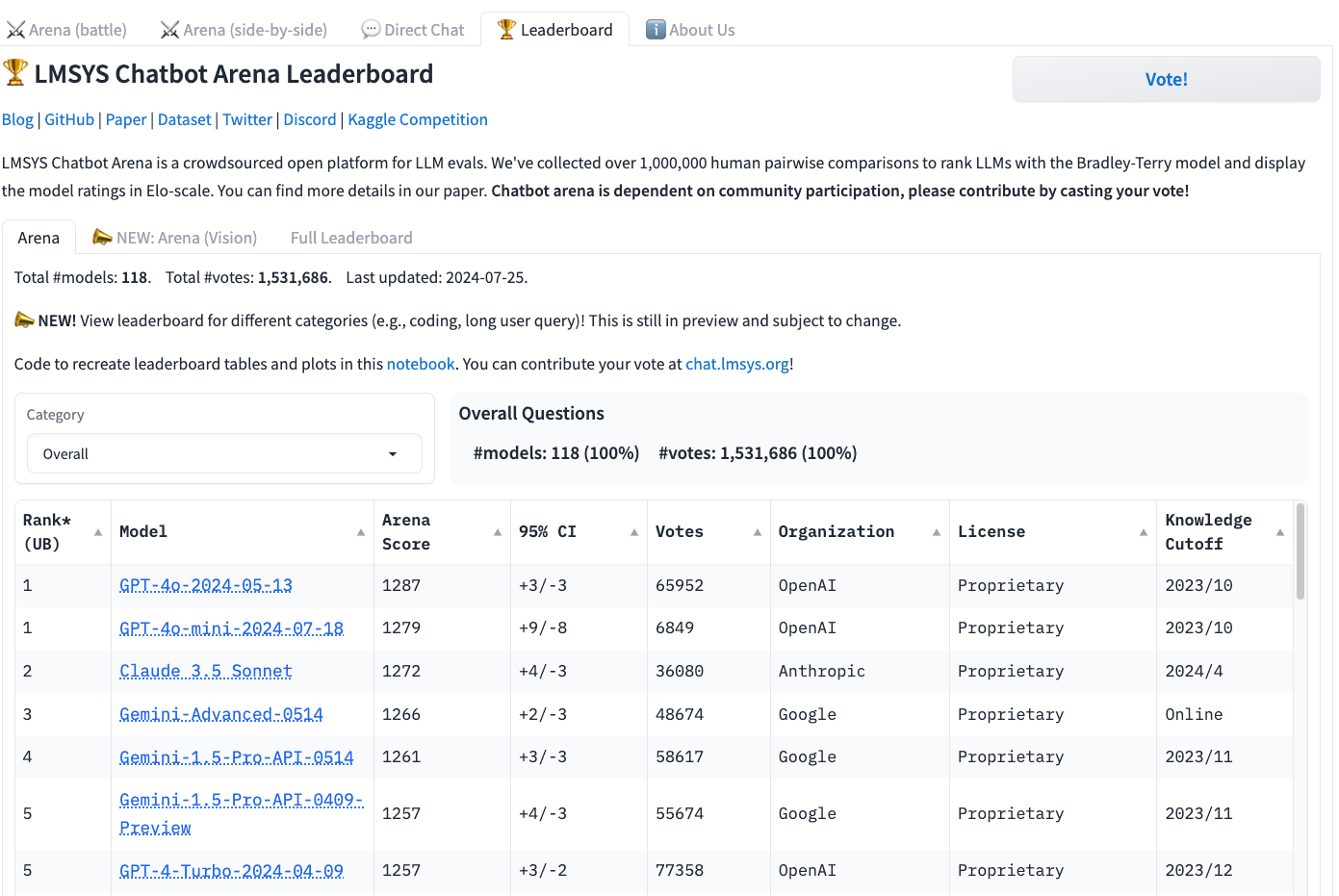Open the Category dropdown showing Overall
The height and width of the screenshot is (896, 1339).
pyautogui.click(x=224, y=453)
